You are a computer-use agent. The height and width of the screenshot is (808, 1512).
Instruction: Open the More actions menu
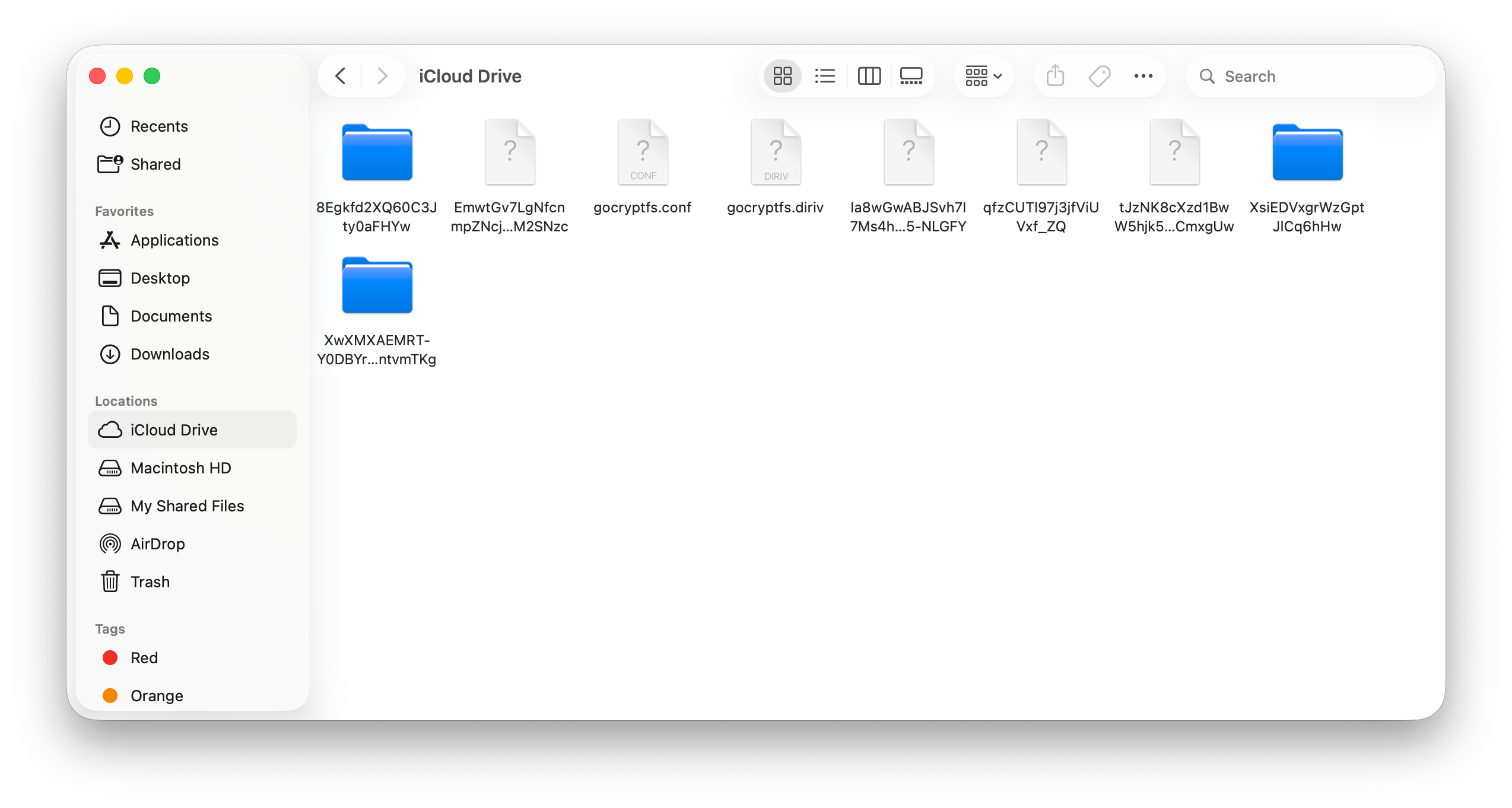point(1142,76)
